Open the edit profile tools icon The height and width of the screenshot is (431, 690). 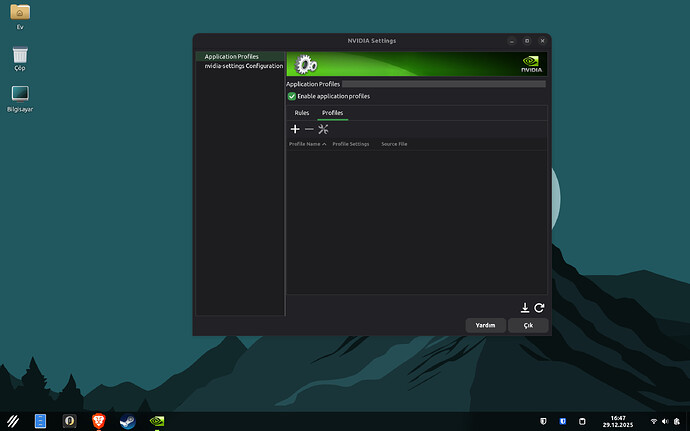click(x=323, y=129)
